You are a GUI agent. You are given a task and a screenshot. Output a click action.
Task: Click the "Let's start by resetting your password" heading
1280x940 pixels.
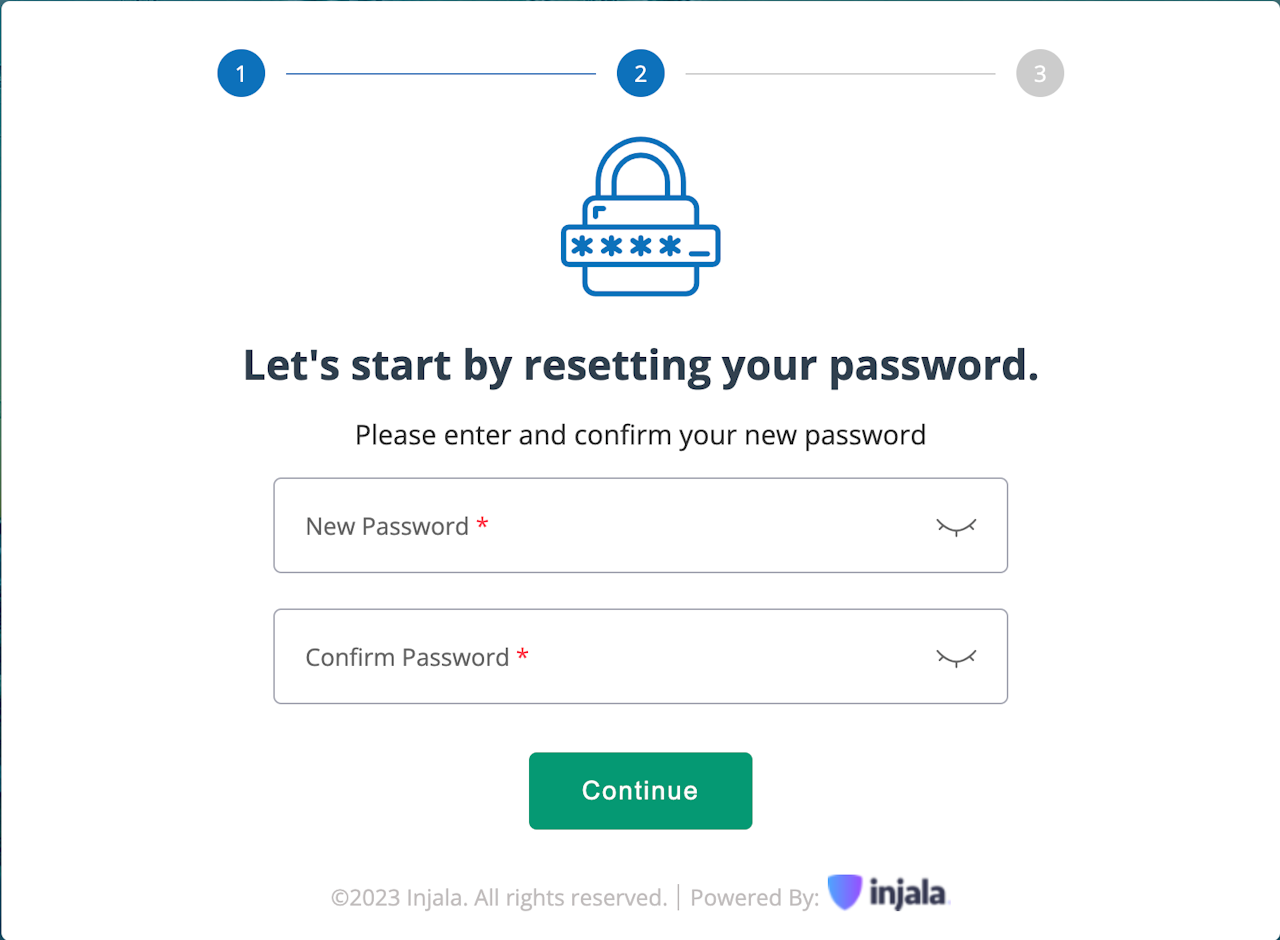[x=641, y=365]
